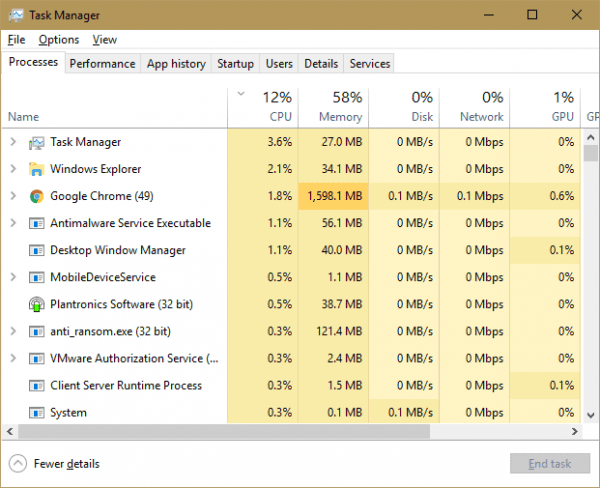Expand the anti_ransom.exe process group
Screen dimensions: 600x488
pyautogui.click(x=13, y=331)
